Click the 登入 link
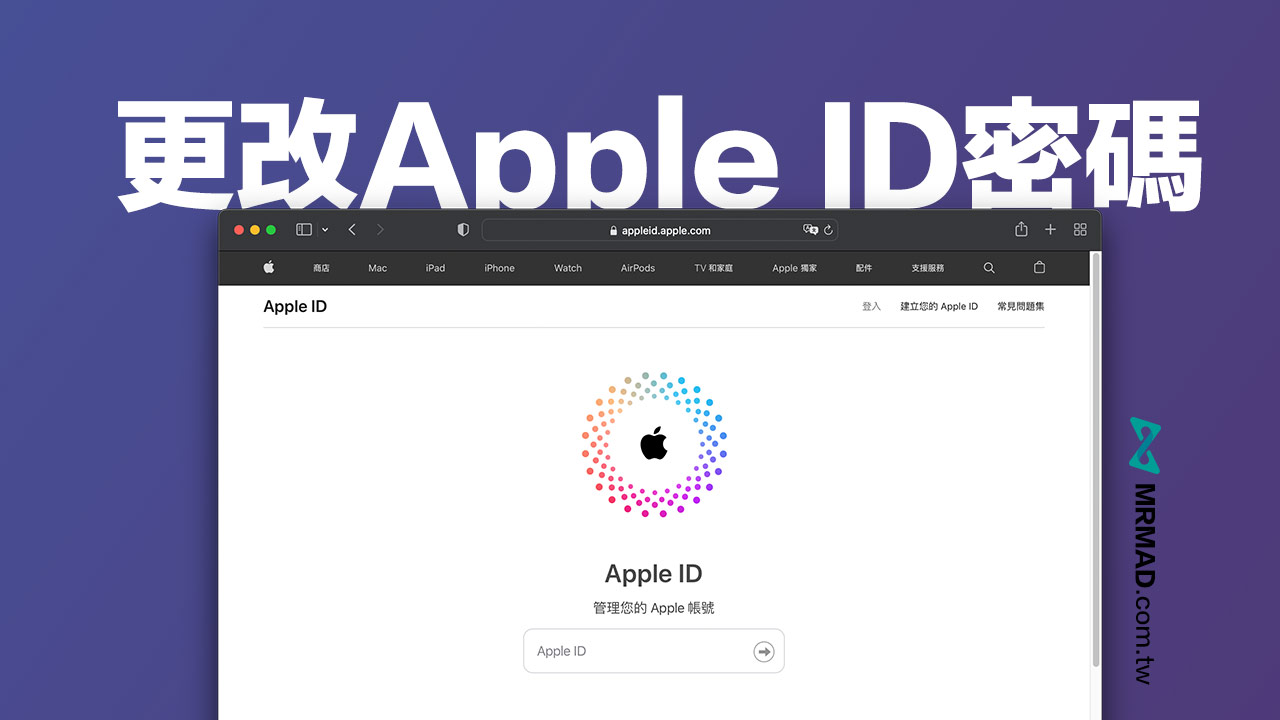 tap(871, 306)
